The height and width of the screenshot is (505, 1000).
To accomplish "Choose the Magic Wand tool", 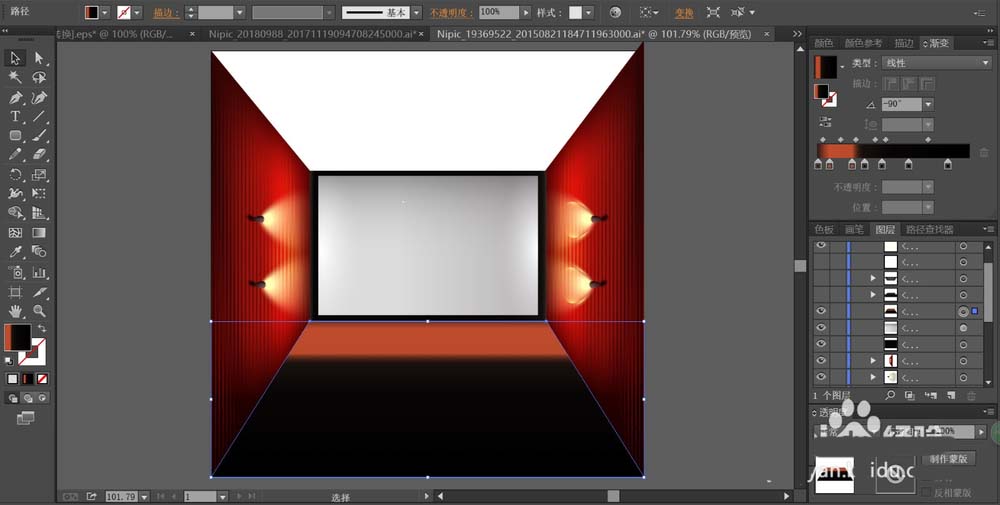I will pyautogui.click(x=15, y=77).
